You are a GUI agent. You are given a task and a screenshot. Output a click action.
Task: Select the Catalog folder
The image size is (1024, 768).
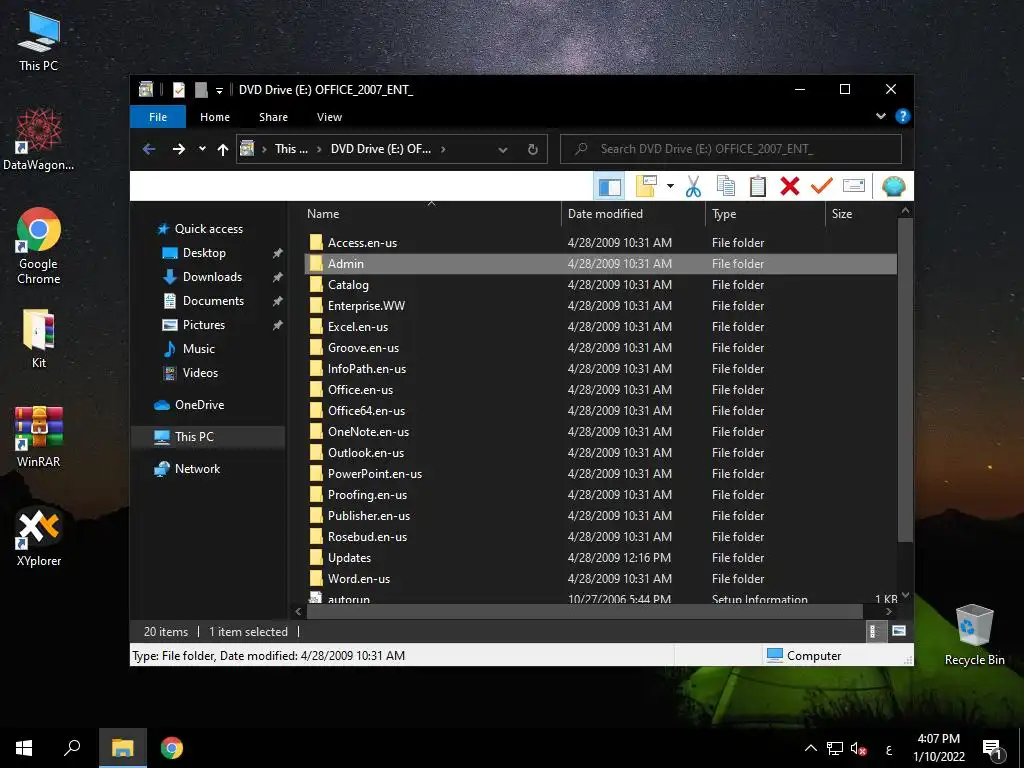(x=600, y=285)
